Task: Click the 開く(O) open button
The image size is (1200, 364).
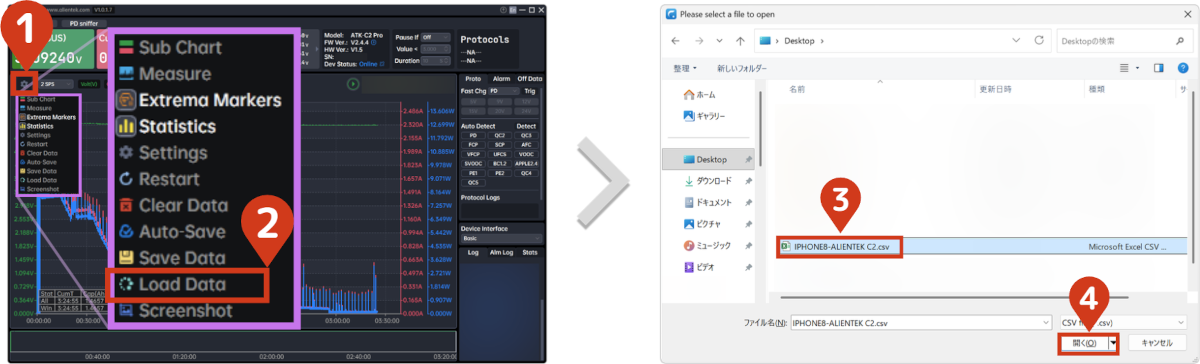Action: (1083, 343)
